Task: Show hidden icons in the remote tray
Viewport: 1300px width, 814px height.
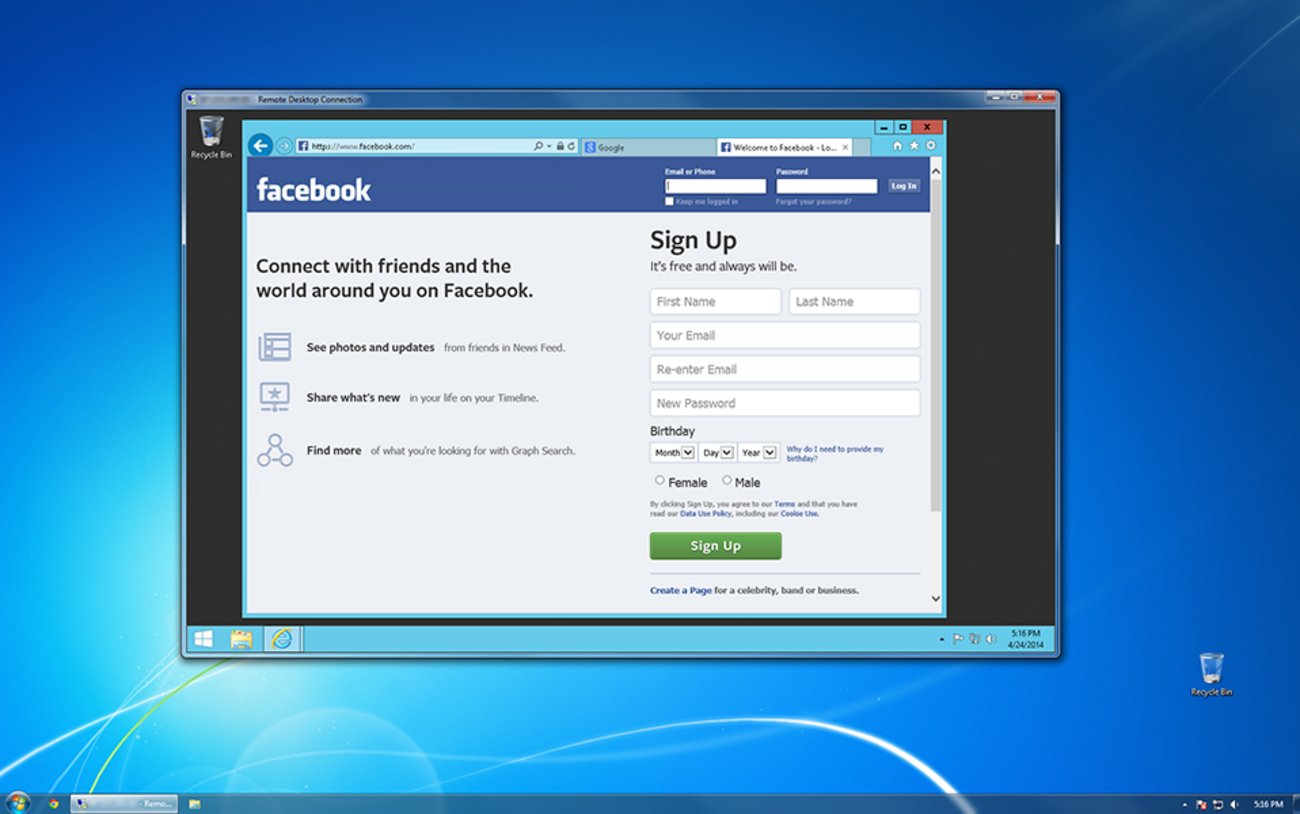Action: [941, 639]
